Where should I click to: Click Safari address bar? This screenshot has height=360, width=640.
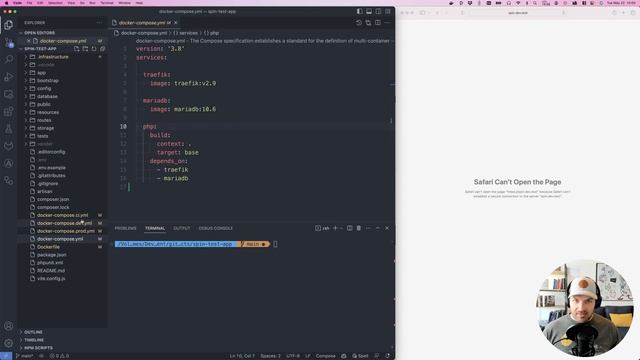coord(518,13)
